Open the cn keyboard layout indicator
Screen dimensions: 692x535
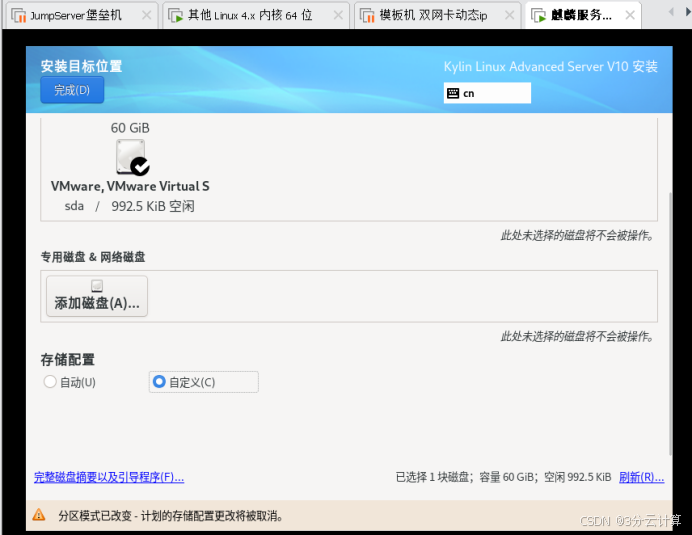[487, 93]
